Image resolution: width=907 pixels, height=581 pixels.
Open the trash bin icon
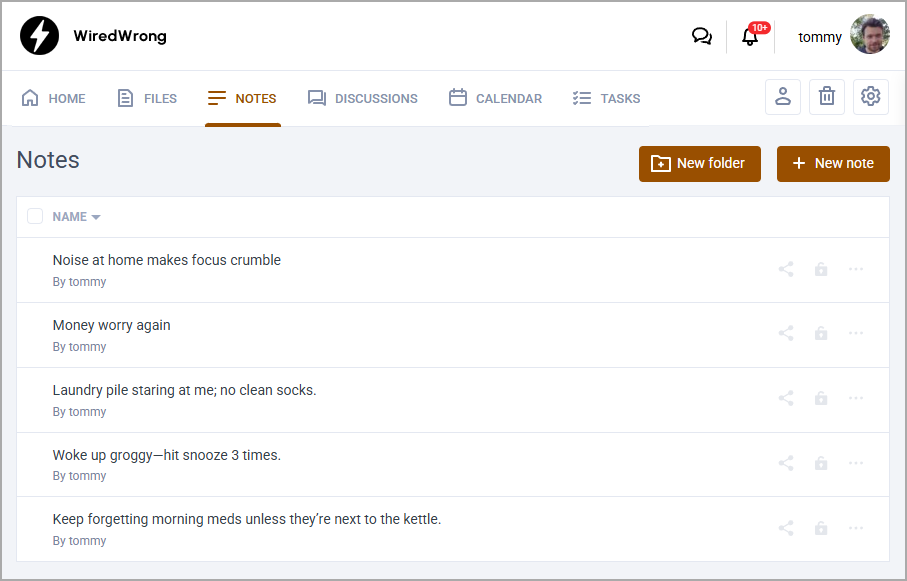[x=827, y=97]
